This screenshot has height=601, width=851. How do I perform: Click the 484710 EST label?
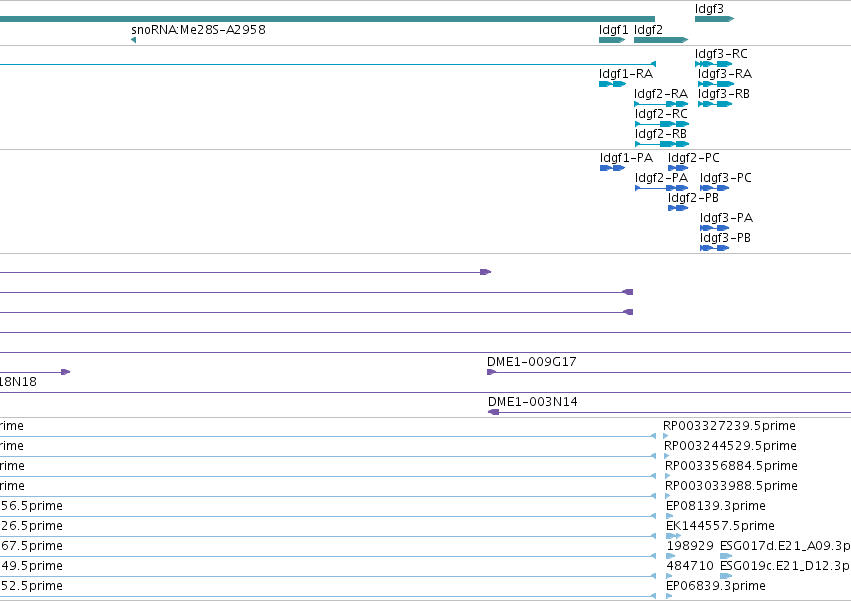690,567
